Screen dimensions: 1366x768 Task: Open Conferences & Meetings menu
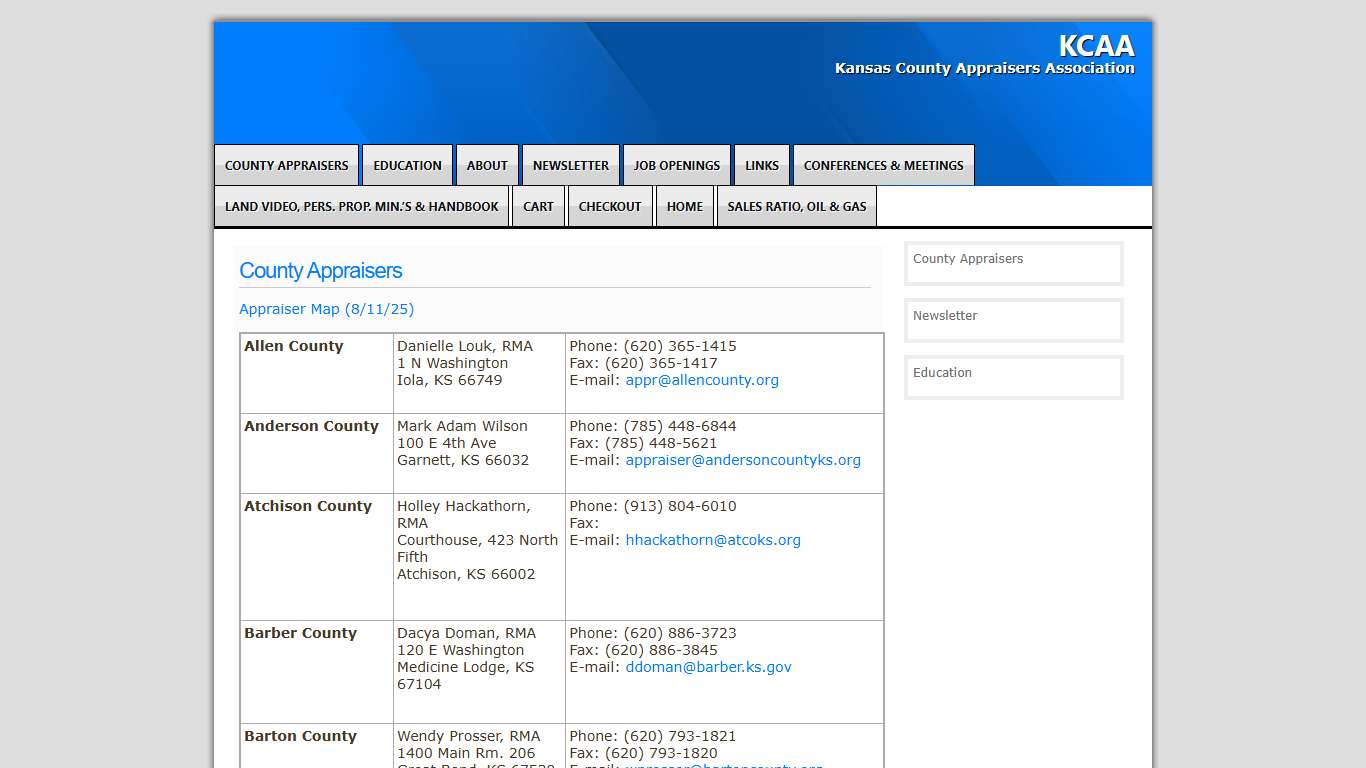click(883, 166)
